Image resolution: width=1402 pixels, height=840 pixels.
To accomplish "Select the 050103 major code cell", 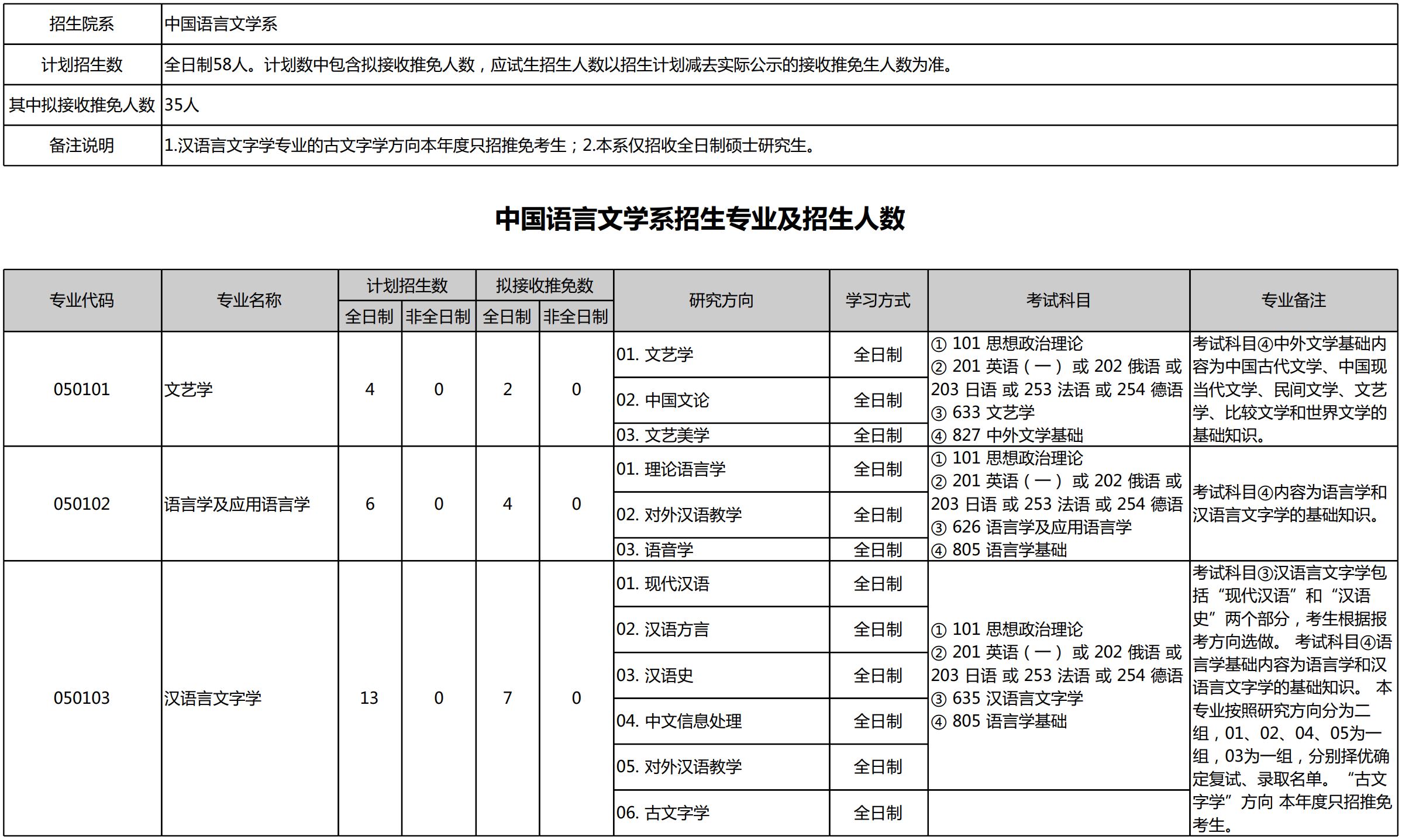I will [82, 698].
